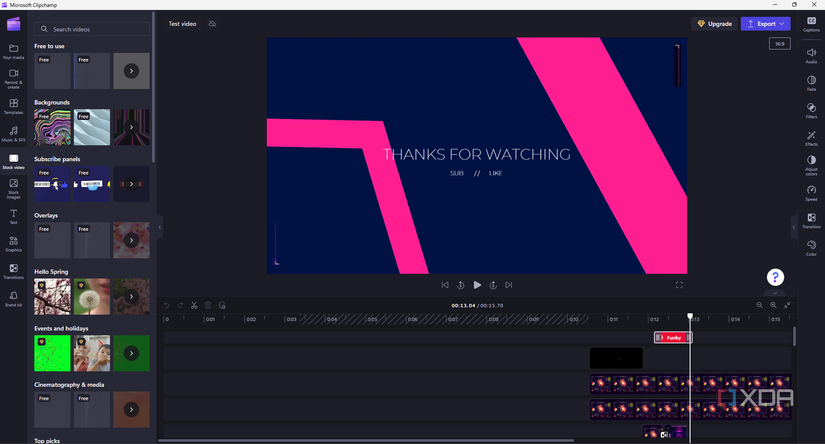
Task: Open the Graphics sidebar icon
Action: pyautogui.click(x=14, y=244)
